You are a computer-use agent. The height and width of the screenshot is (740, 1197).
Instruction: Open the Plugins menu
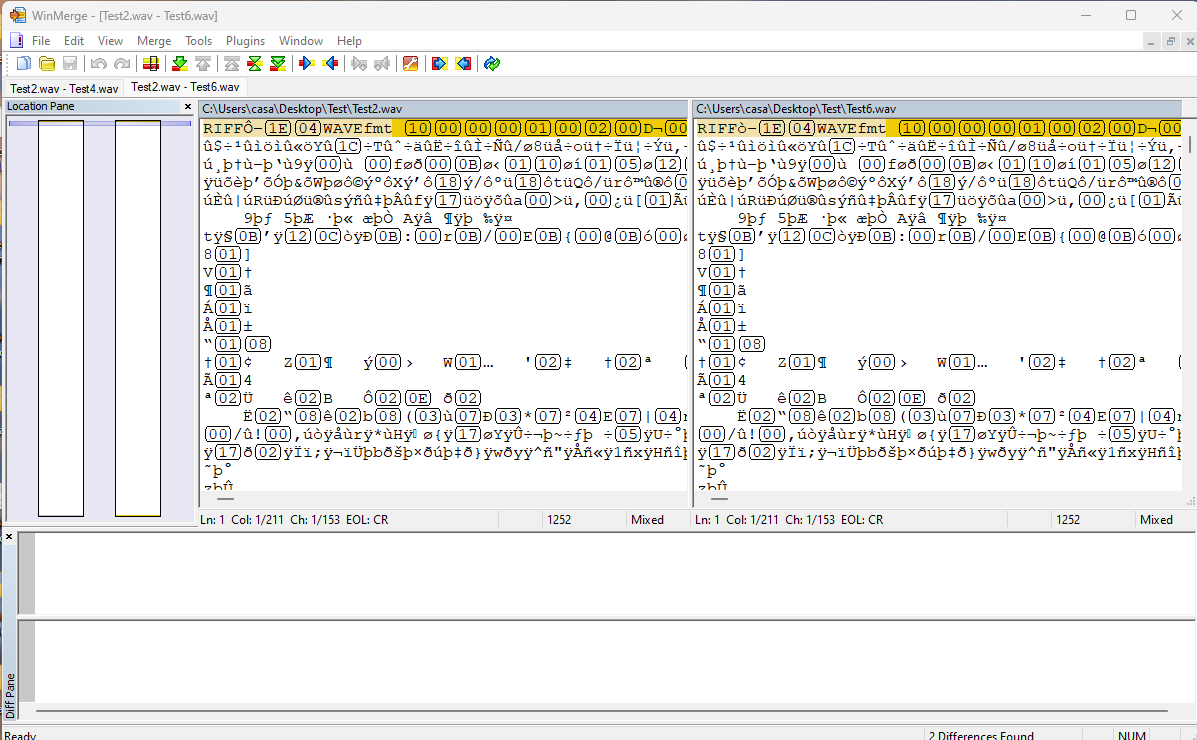245,40
